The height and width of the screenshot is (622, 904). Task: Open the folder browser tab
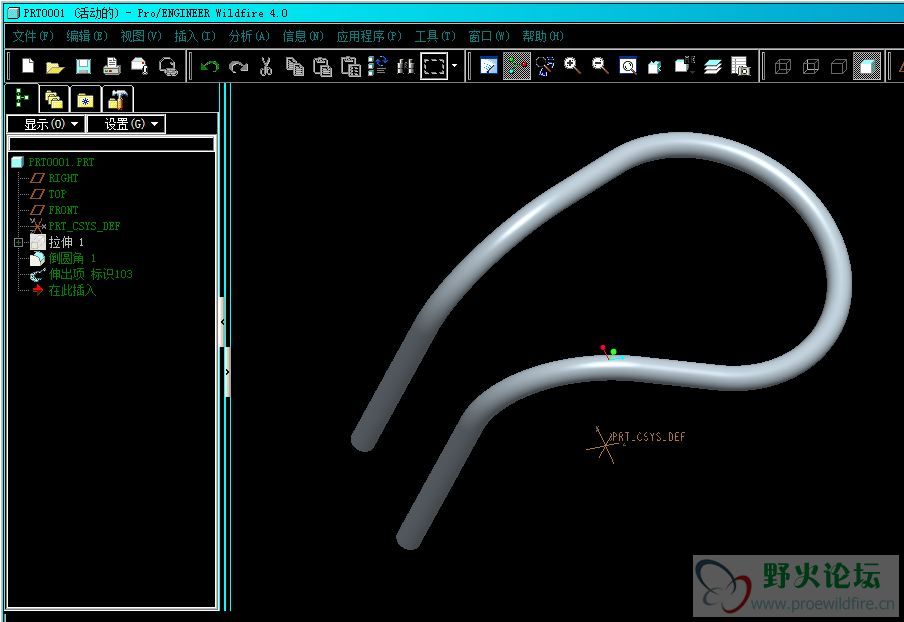pyautogui.click(x=54, y=100)
